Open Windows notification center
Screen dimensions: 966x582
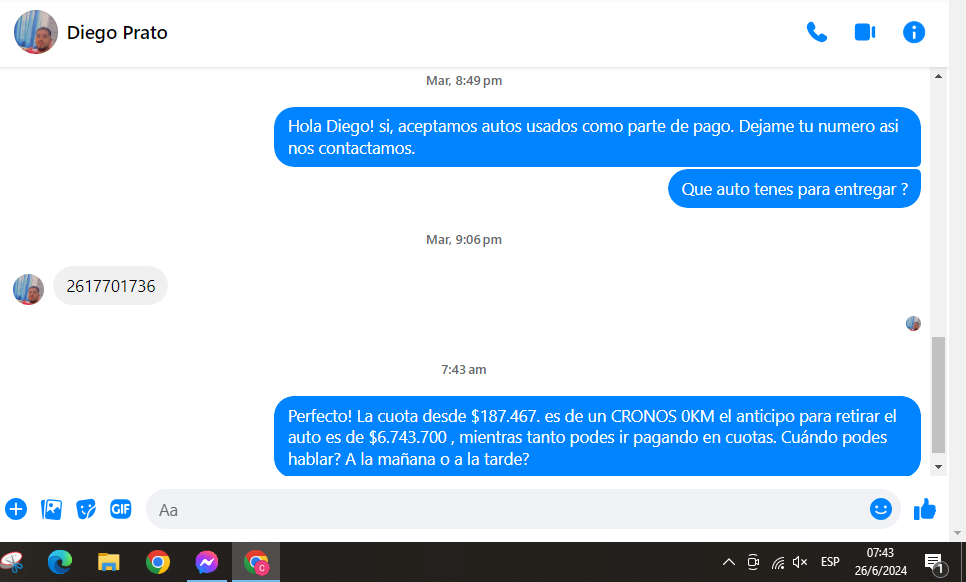click(934, 562)
